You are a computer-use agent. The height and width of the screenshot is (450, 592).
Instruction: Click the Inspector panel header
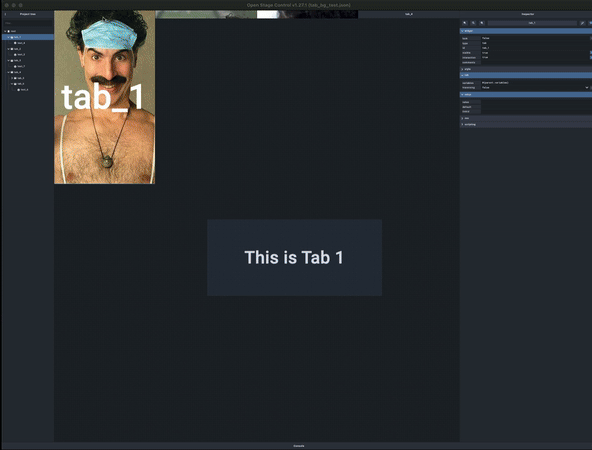[x=527, y=14]
